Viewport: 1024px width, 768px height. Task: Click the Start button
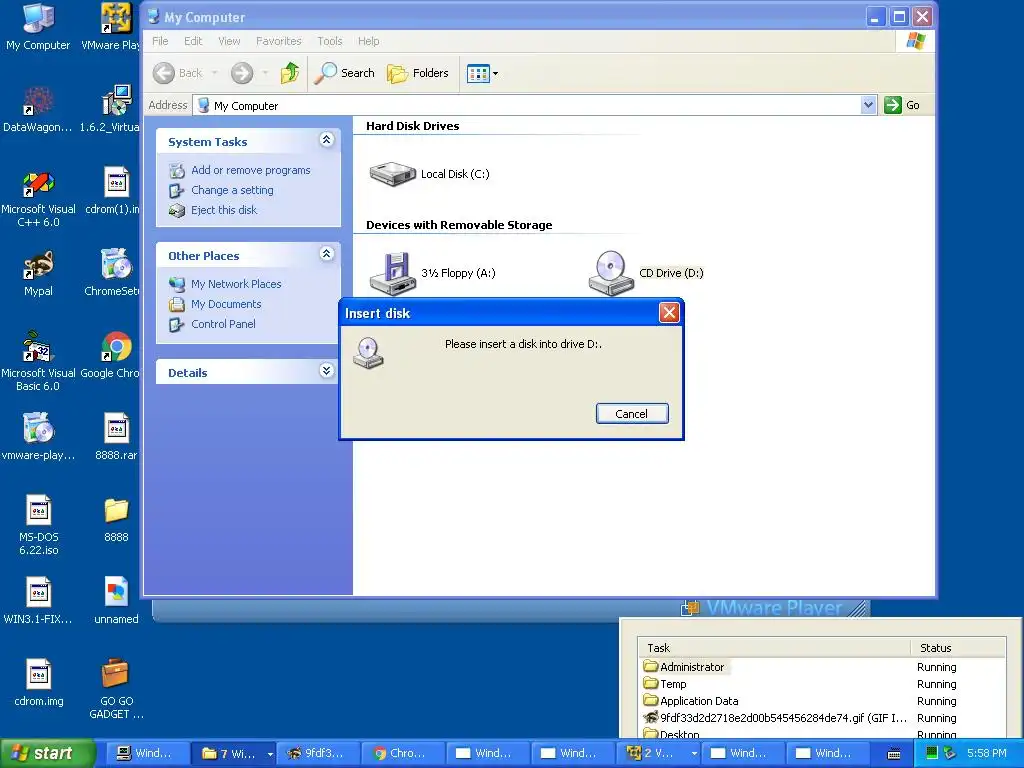point(47,754)
